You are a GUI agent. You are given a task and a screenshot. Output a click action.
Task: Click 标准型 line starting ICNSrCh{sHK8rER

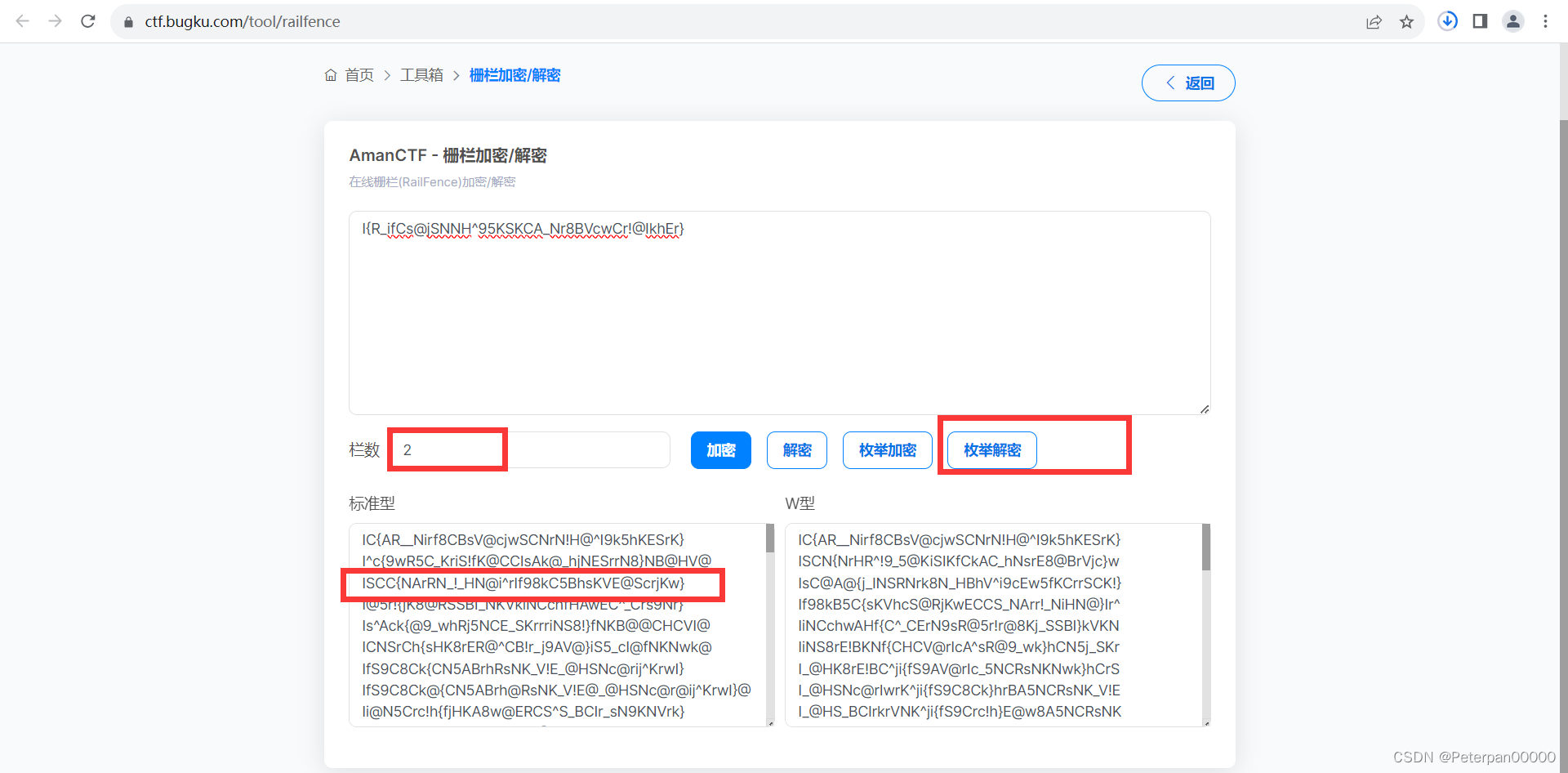click(537, 647)
